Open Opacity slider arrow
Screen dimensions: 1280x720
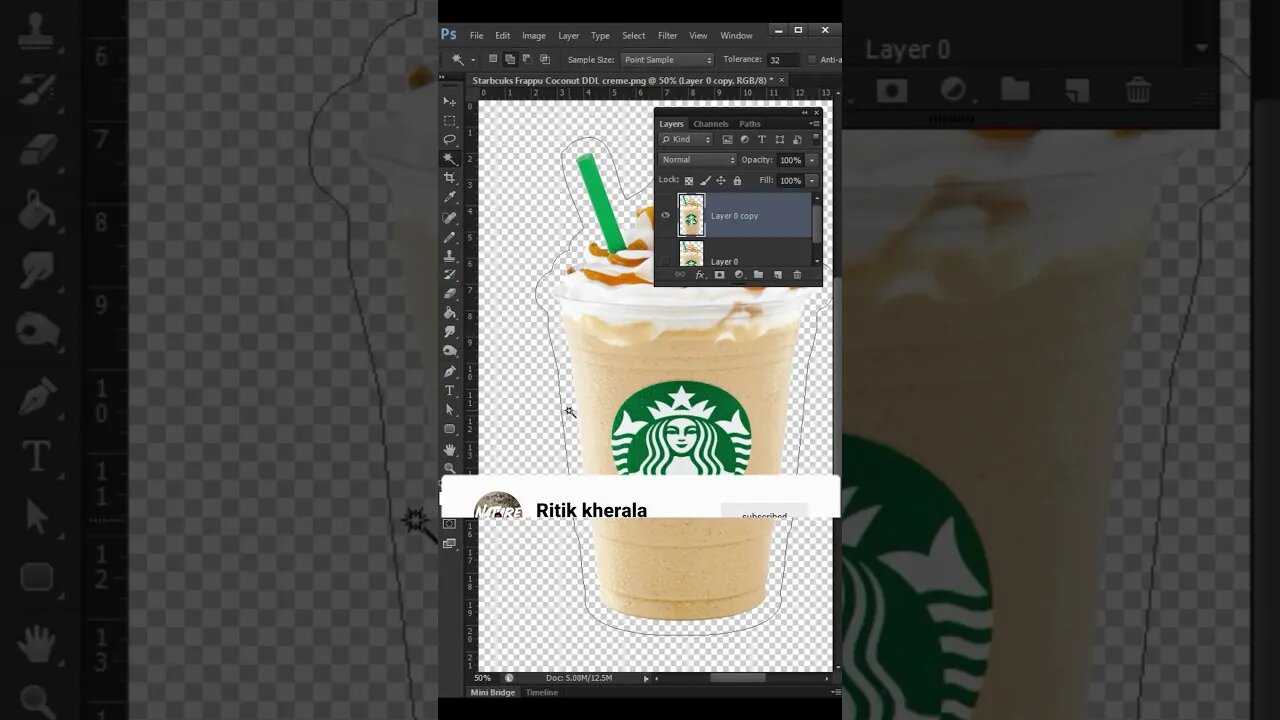[x=812, y=160]
